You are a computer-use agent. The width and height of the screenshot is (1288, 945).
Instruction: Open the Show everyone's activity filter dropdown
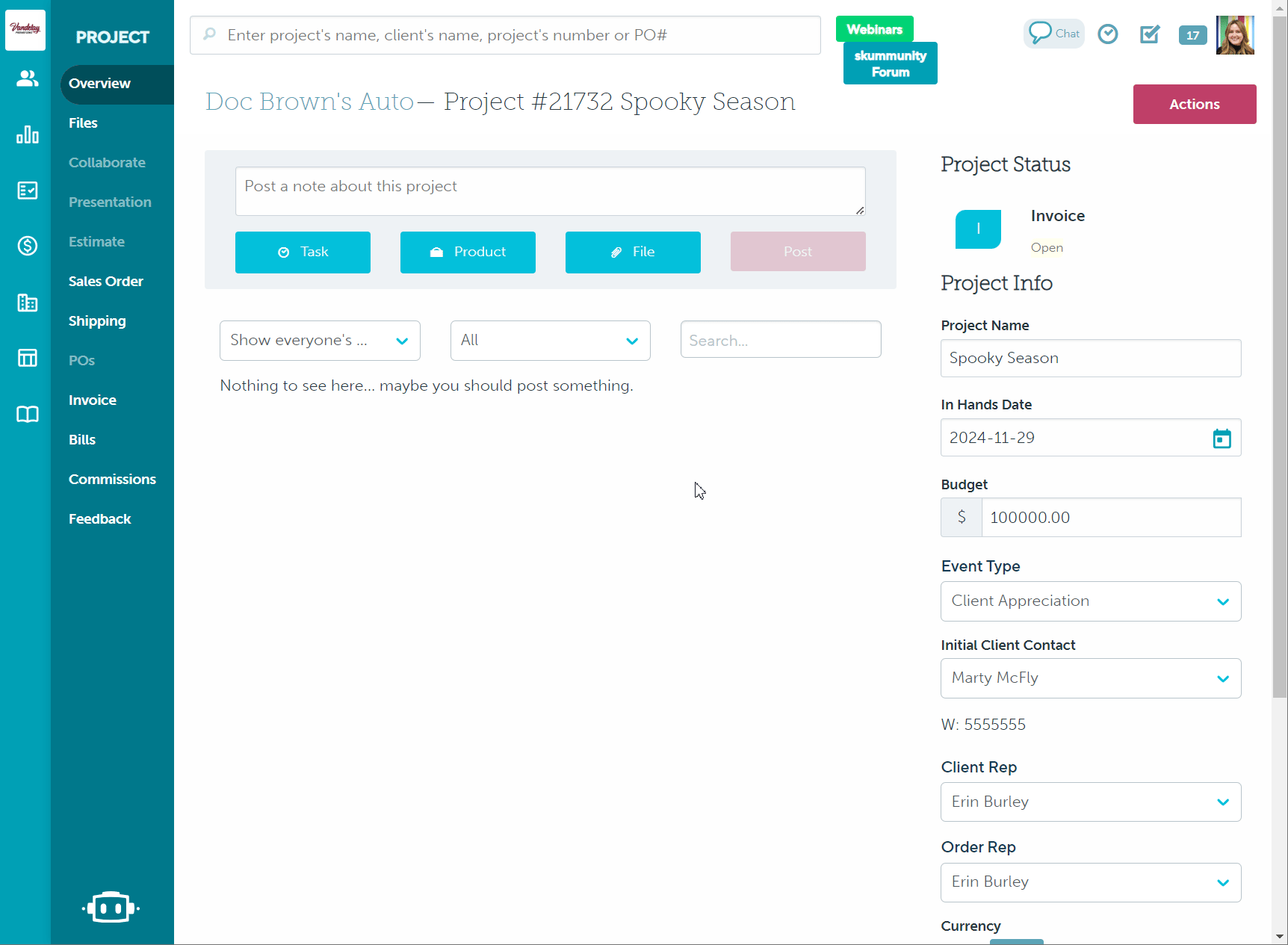pyautogui.click(x=320, y=340)
